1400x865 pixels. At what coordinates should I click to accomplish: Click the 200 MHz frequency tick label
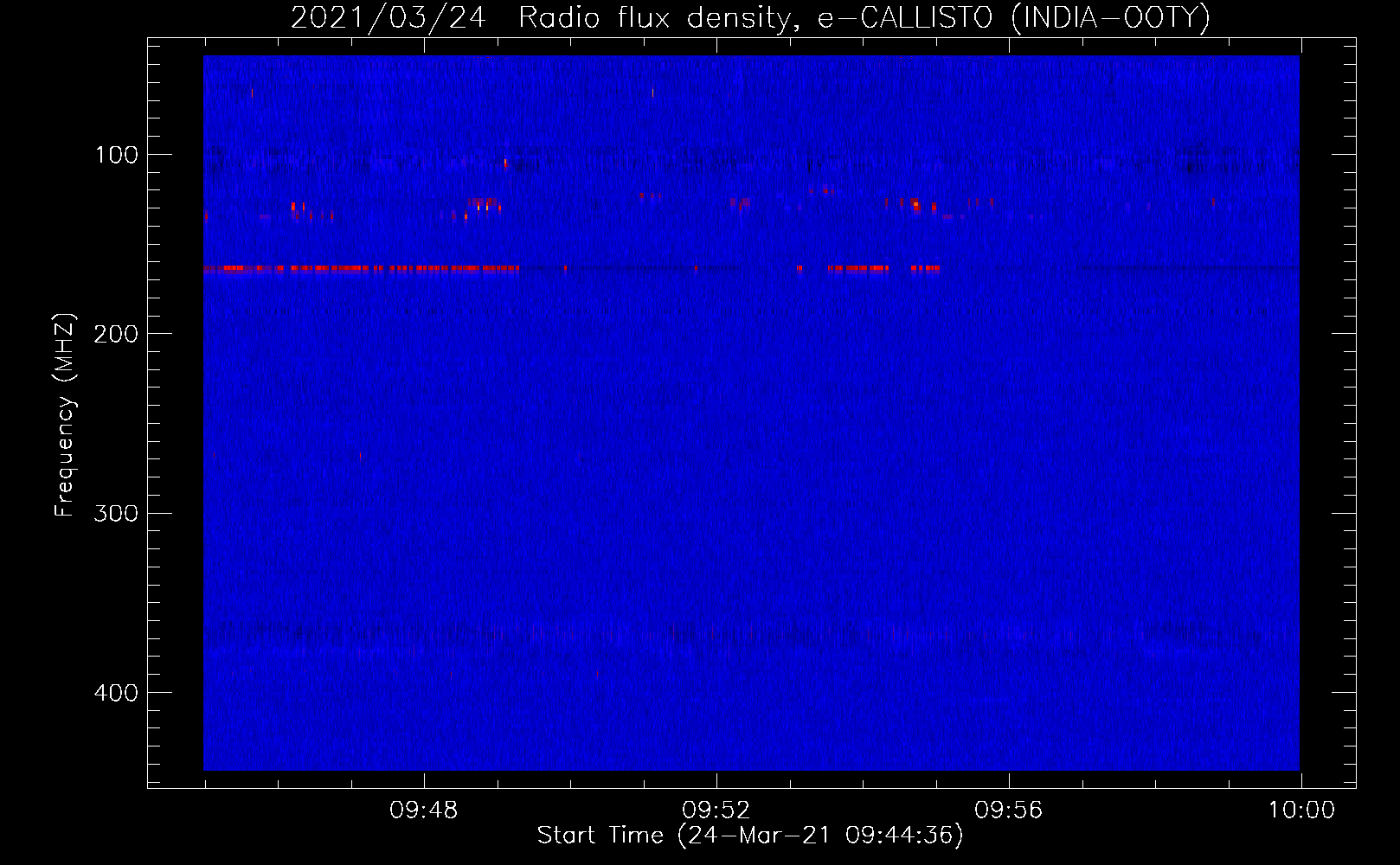[x=116, y=334]
